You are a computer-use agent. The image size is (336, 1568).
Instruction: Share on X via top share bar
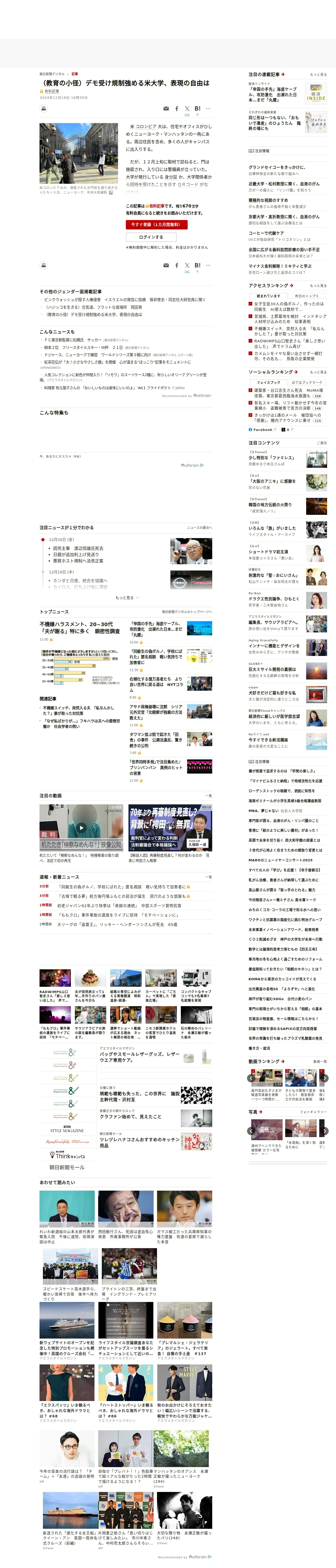187,109
